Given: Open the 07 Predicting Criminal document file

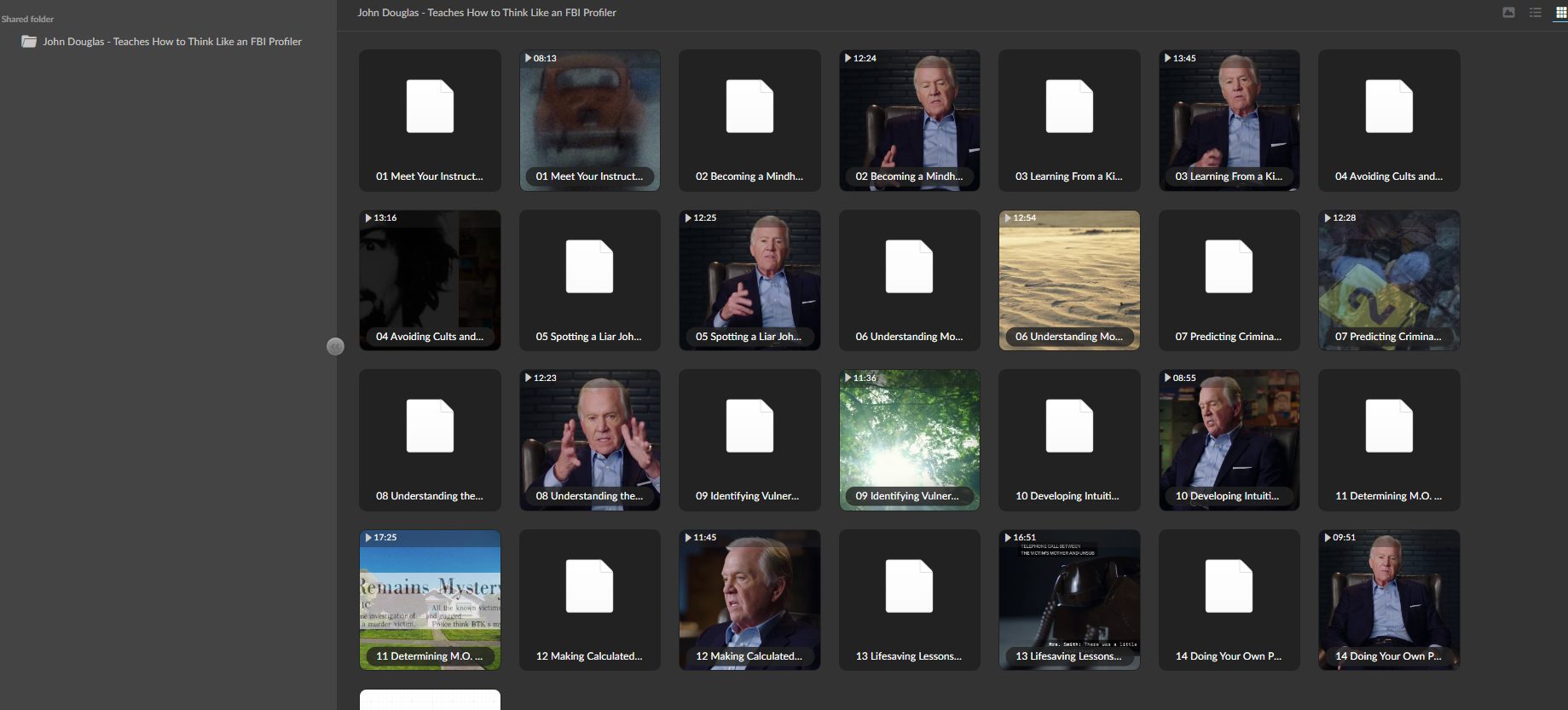Looking at the screenshot, I should [1230, 280].
